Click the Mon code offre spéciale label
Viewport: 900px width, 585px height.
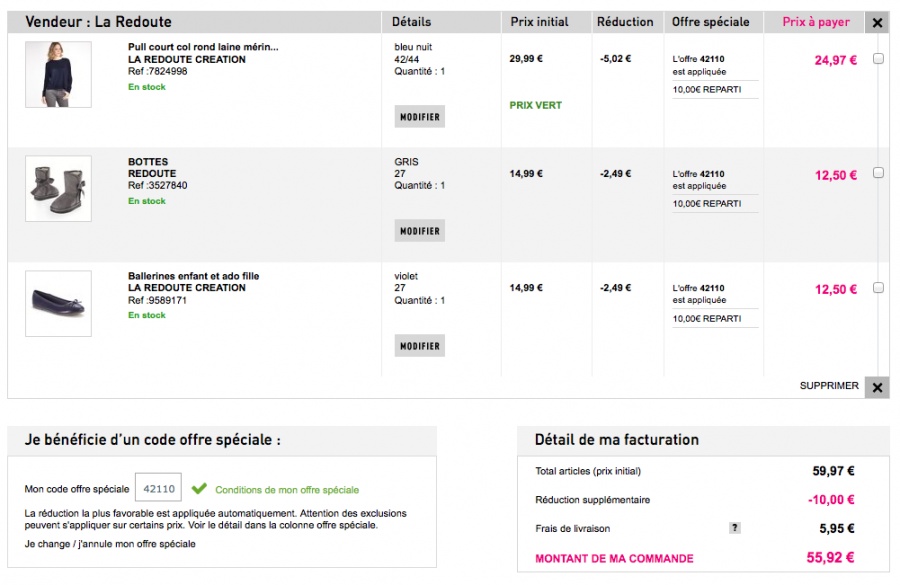click(x=77, y=489)
